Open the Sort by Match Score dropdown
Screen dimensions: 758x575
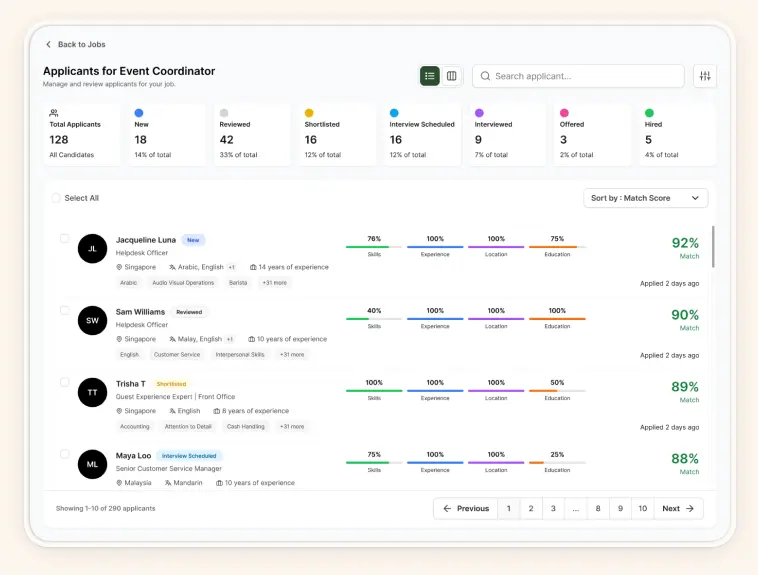click(x=645, y=198)
